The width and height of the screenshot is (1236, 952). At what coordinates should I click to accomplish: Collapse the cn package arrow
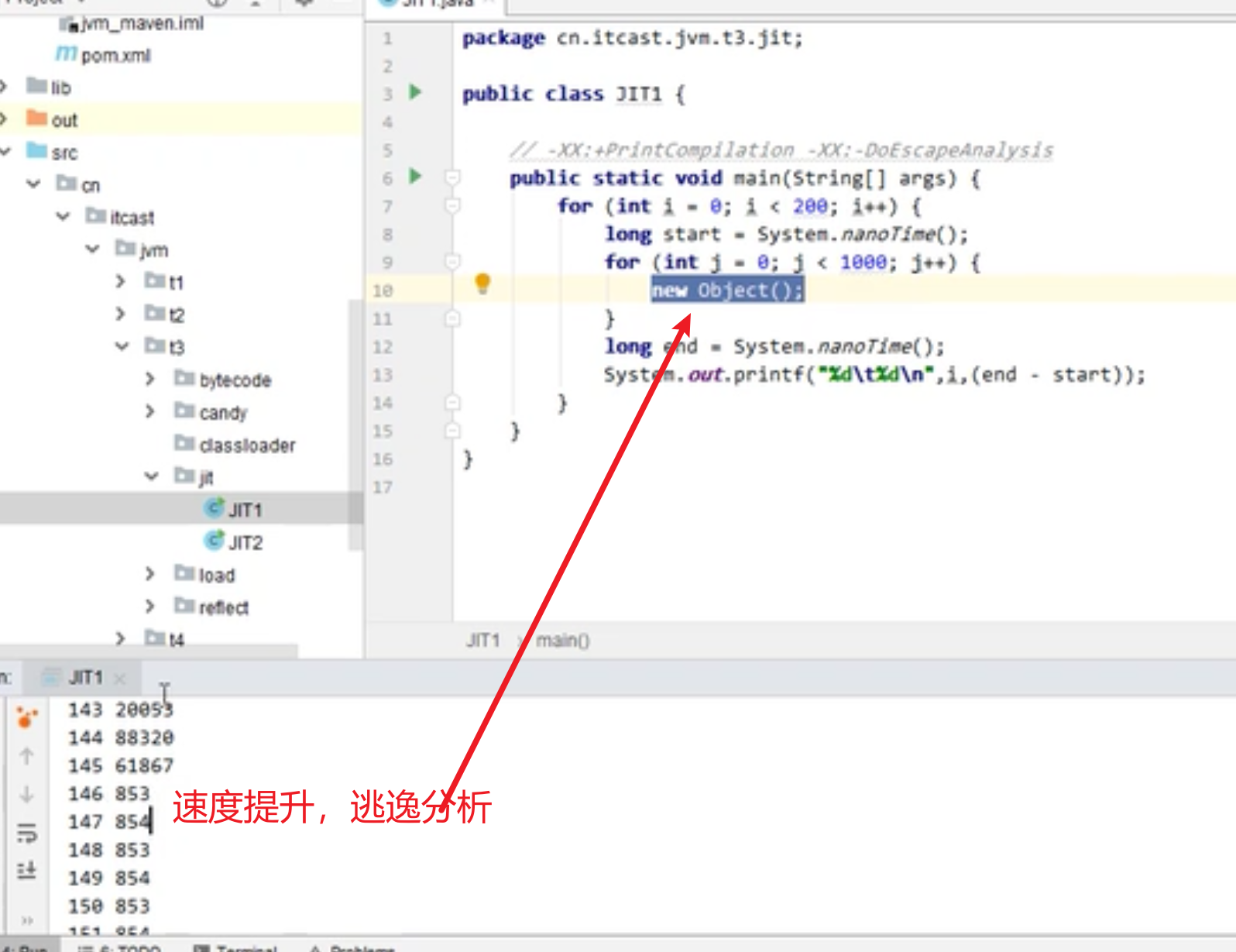coord(33,184)
